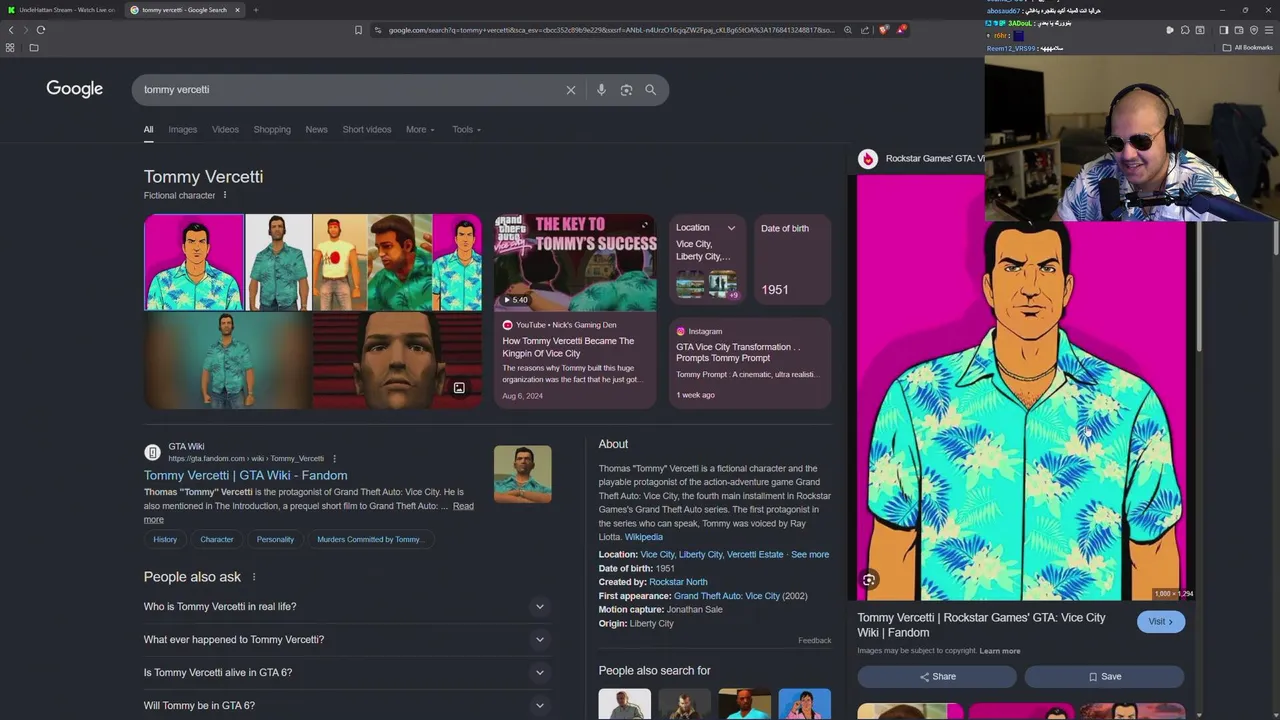This screenshot has width=1280, height=720.
Task: Open the Instagram GTA Vice City Transformation card
Action: coord(750,362)
